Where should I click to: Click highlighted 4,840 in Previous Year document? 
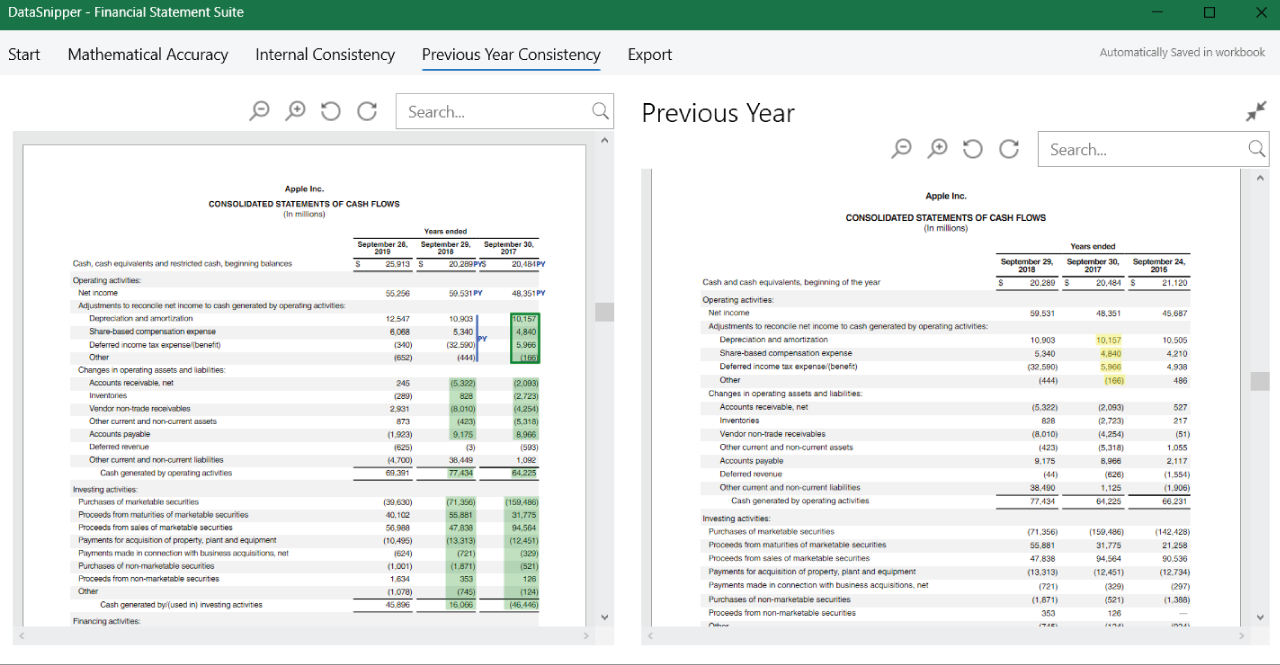click(1111, 353)
